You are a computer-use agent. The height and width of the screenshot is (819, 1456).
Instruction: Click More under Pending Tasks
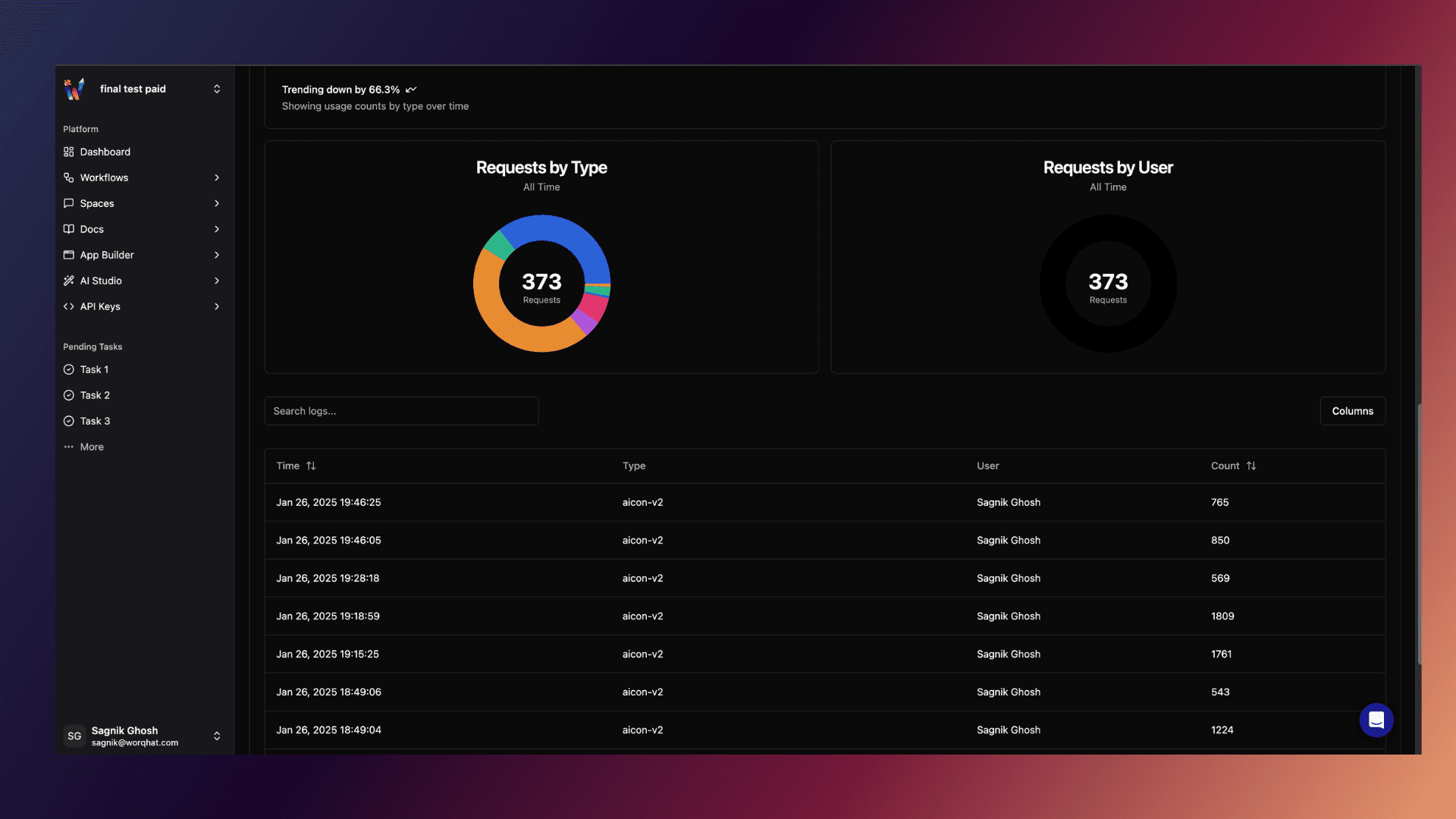[92, 447]
